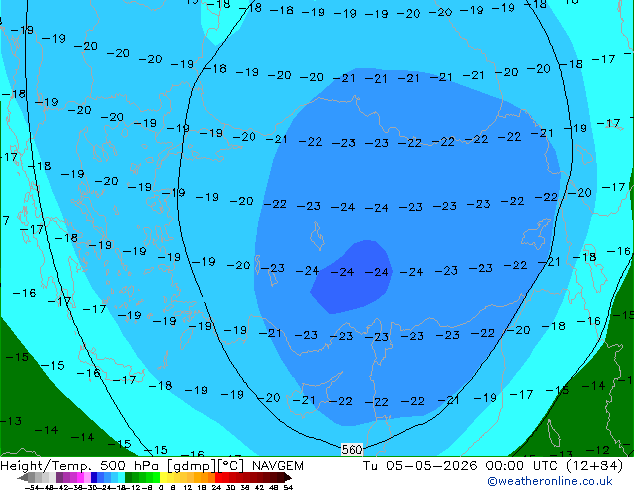
Task: Click the grey left arrow end of color scale
Action: click(x=23, y=477)
